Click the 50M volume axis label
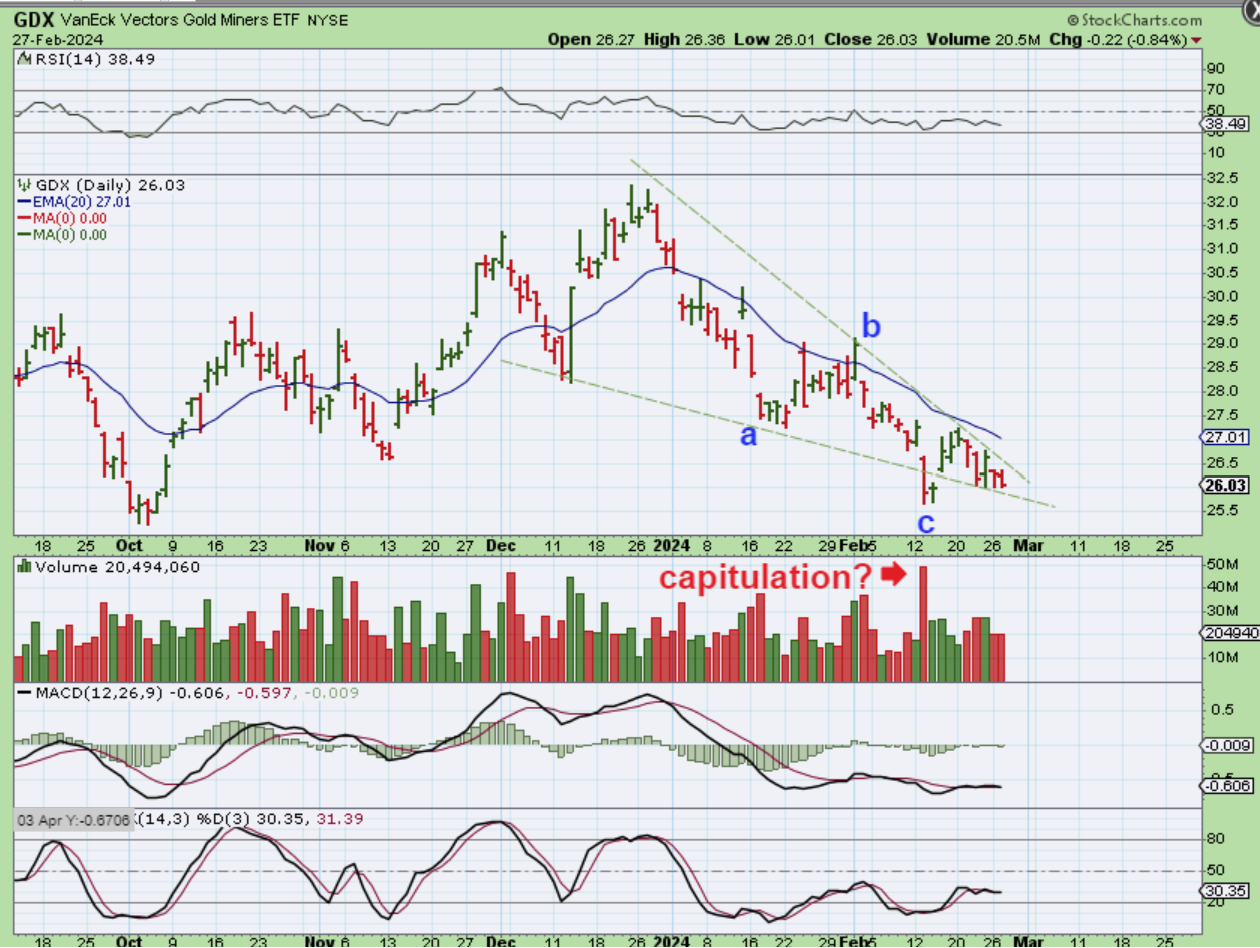This screenshot has width=1260, height=948. [1222, 565]
